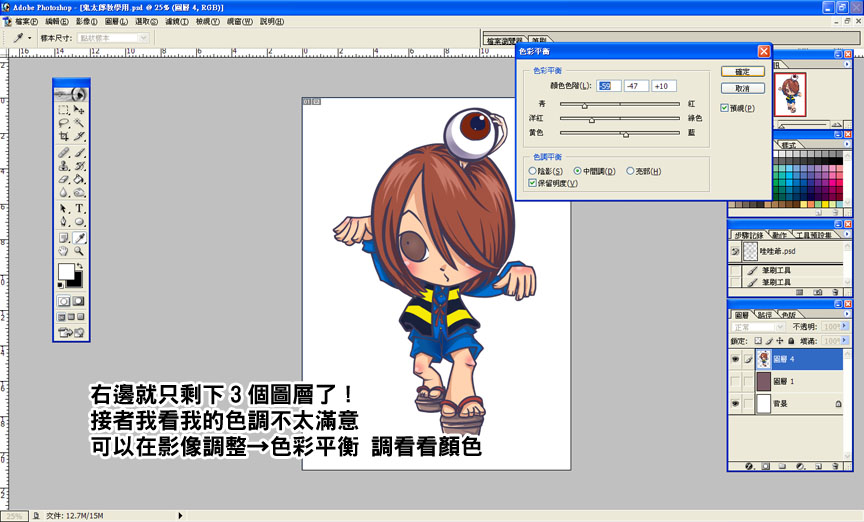The image size is (864, 522).
Task: Select the Eraser tool
Action: coord(64,179)
